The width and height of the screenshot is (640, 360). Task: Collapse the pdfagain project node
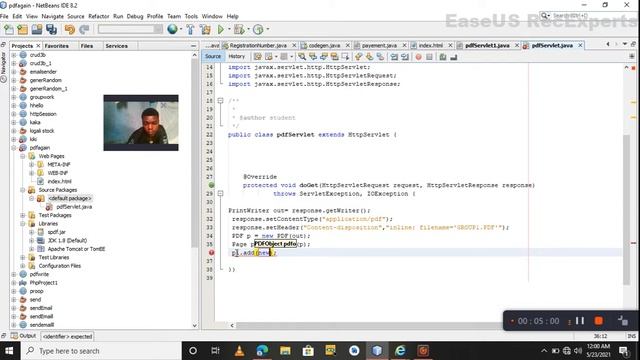tap(14, 148)
